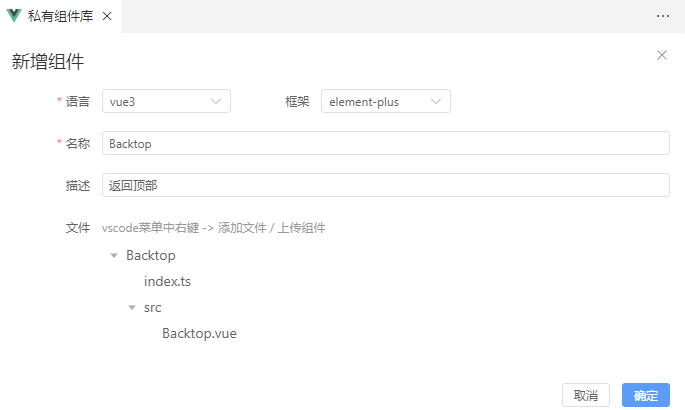Select the Backtop root folder label

tap(150, 256)
